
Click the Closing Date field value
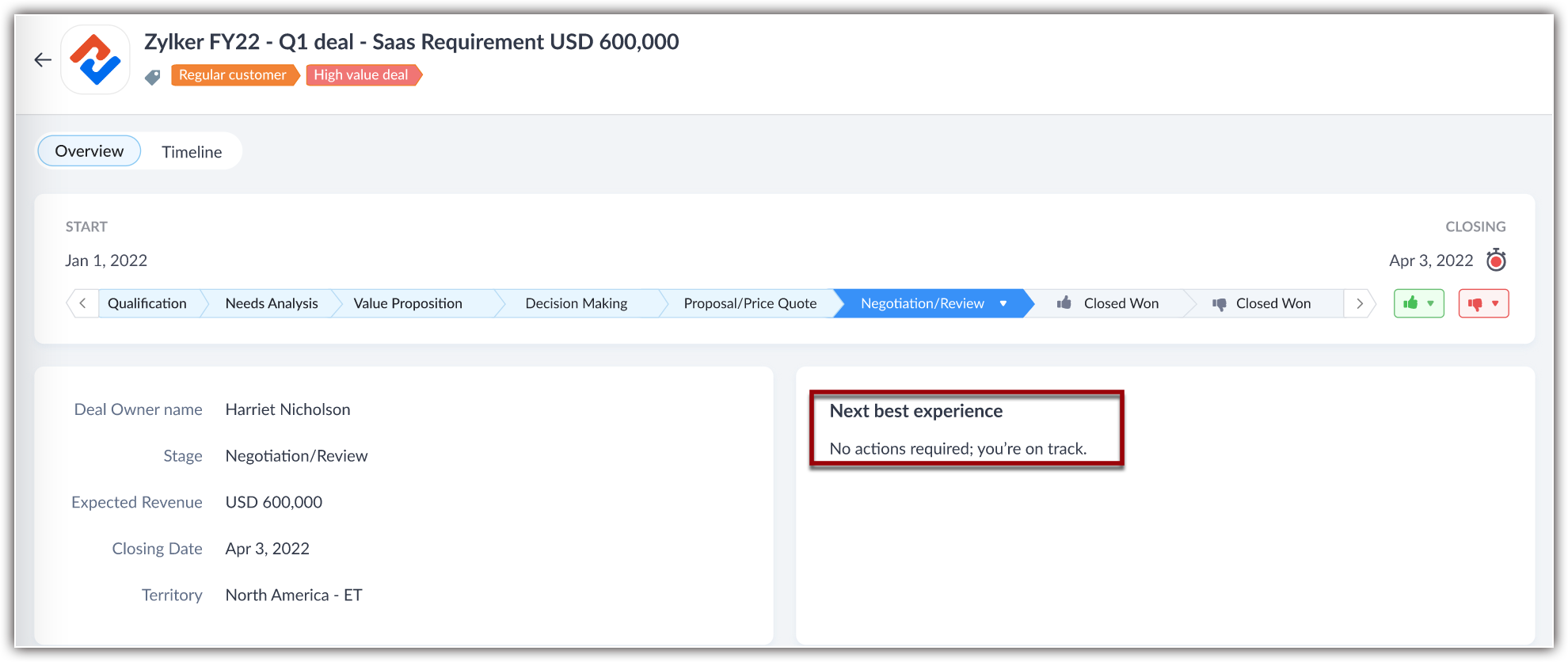click(268, 549)
